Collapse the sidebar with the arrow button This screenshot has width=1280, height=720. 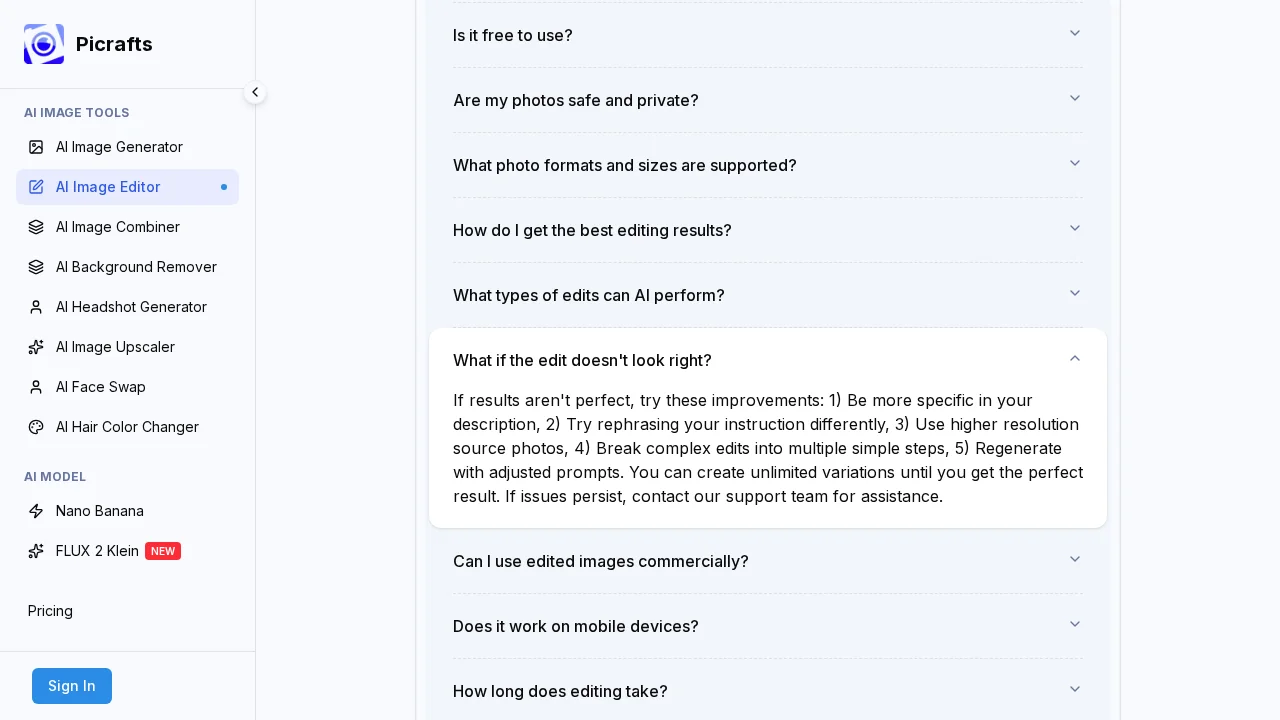255,92
